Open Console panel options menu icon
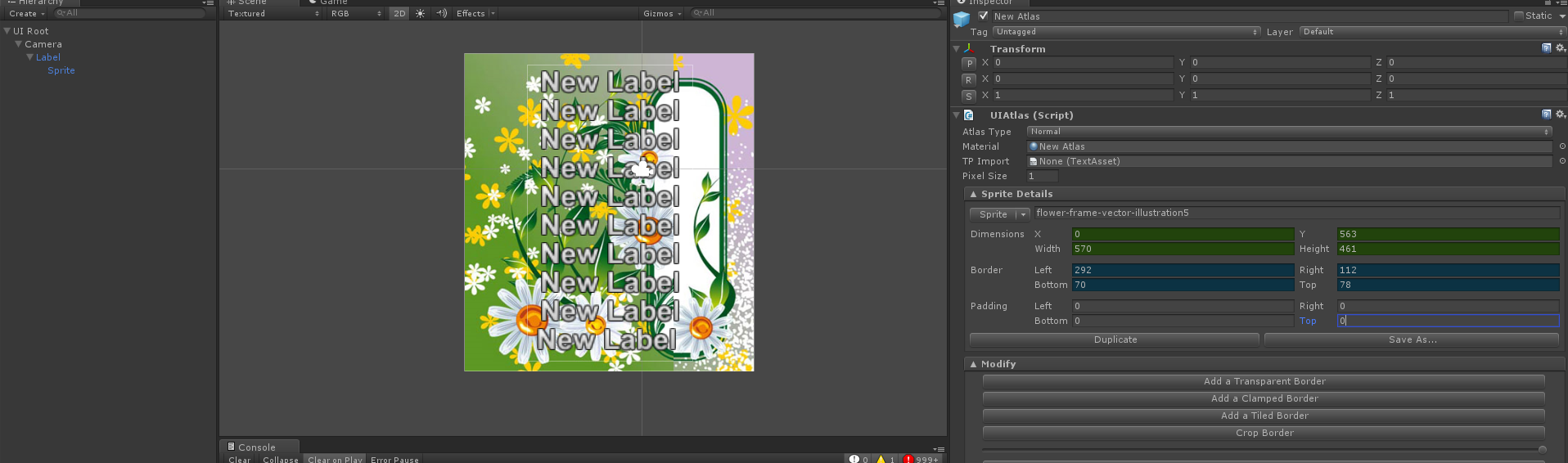This screenshot has height=463, width=1568. click(x=939, y=449)
